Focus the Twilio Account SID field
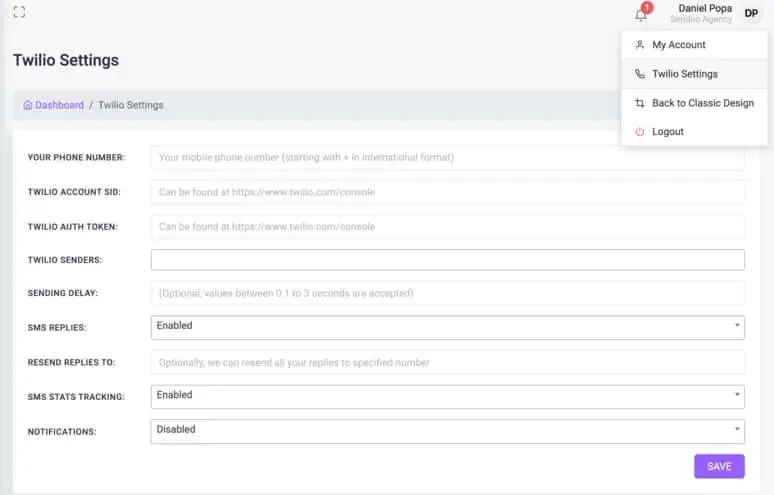This screenshot has height=495, width=774. click(x=448, y=192)
